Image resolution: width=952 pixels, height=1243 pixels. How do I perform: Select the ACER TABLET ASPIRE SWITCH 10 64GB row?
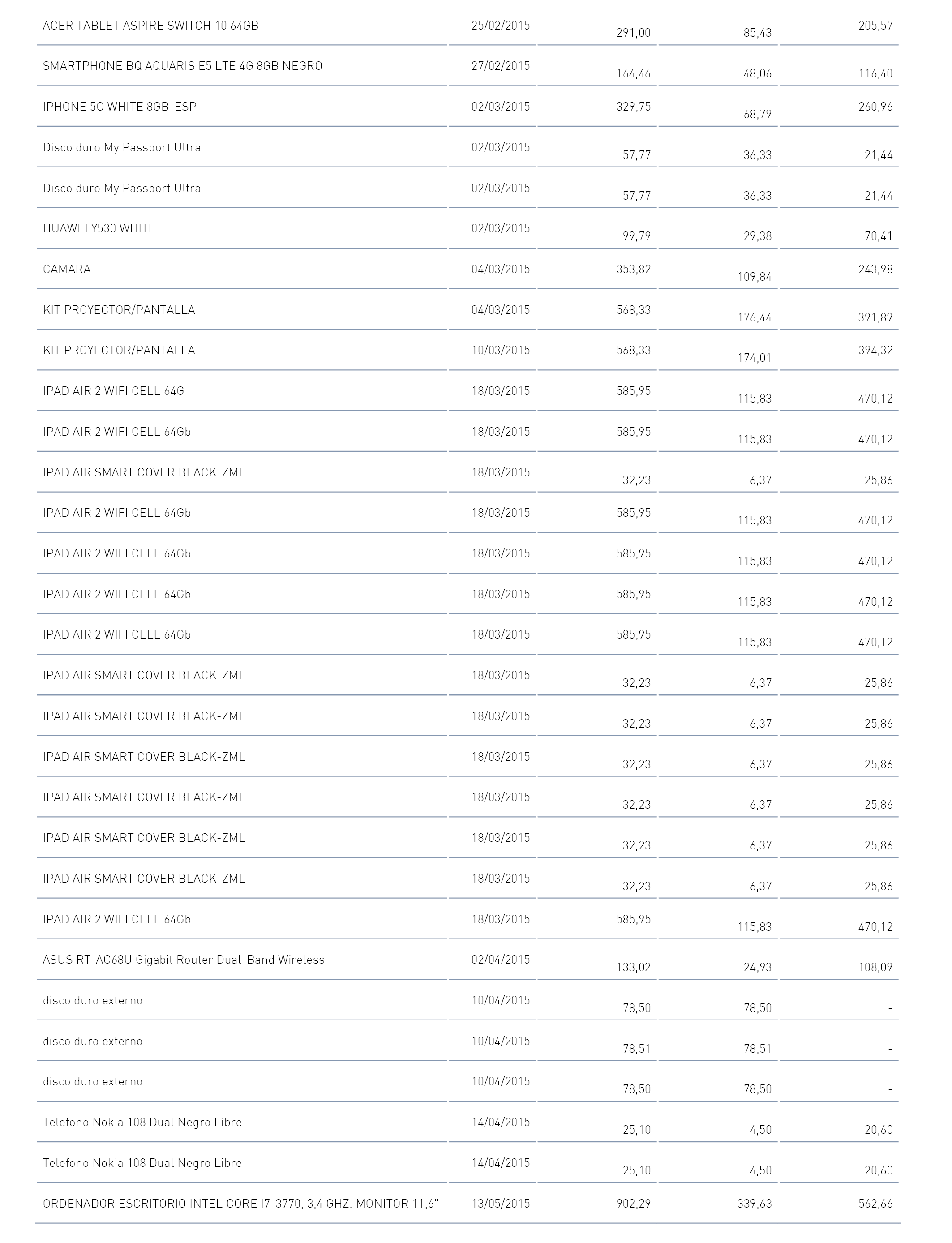468,26
